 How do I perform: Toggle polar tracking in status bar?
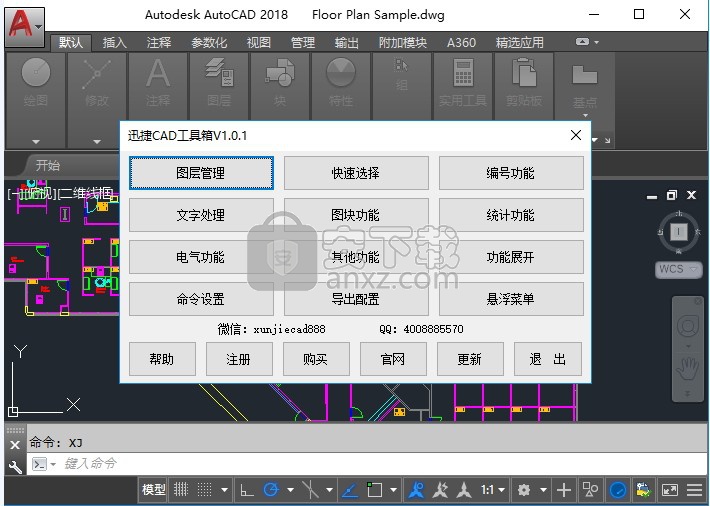tap(271, 490)
